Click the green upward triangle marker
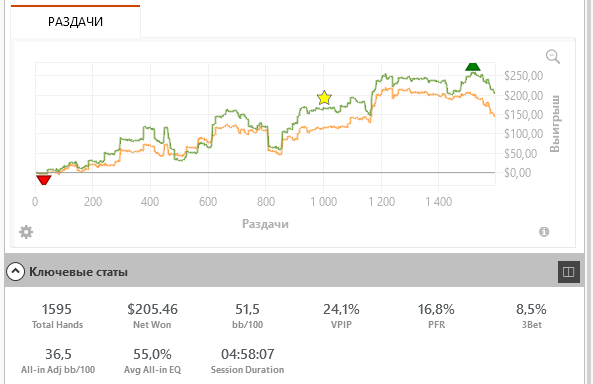 [473, 67]
